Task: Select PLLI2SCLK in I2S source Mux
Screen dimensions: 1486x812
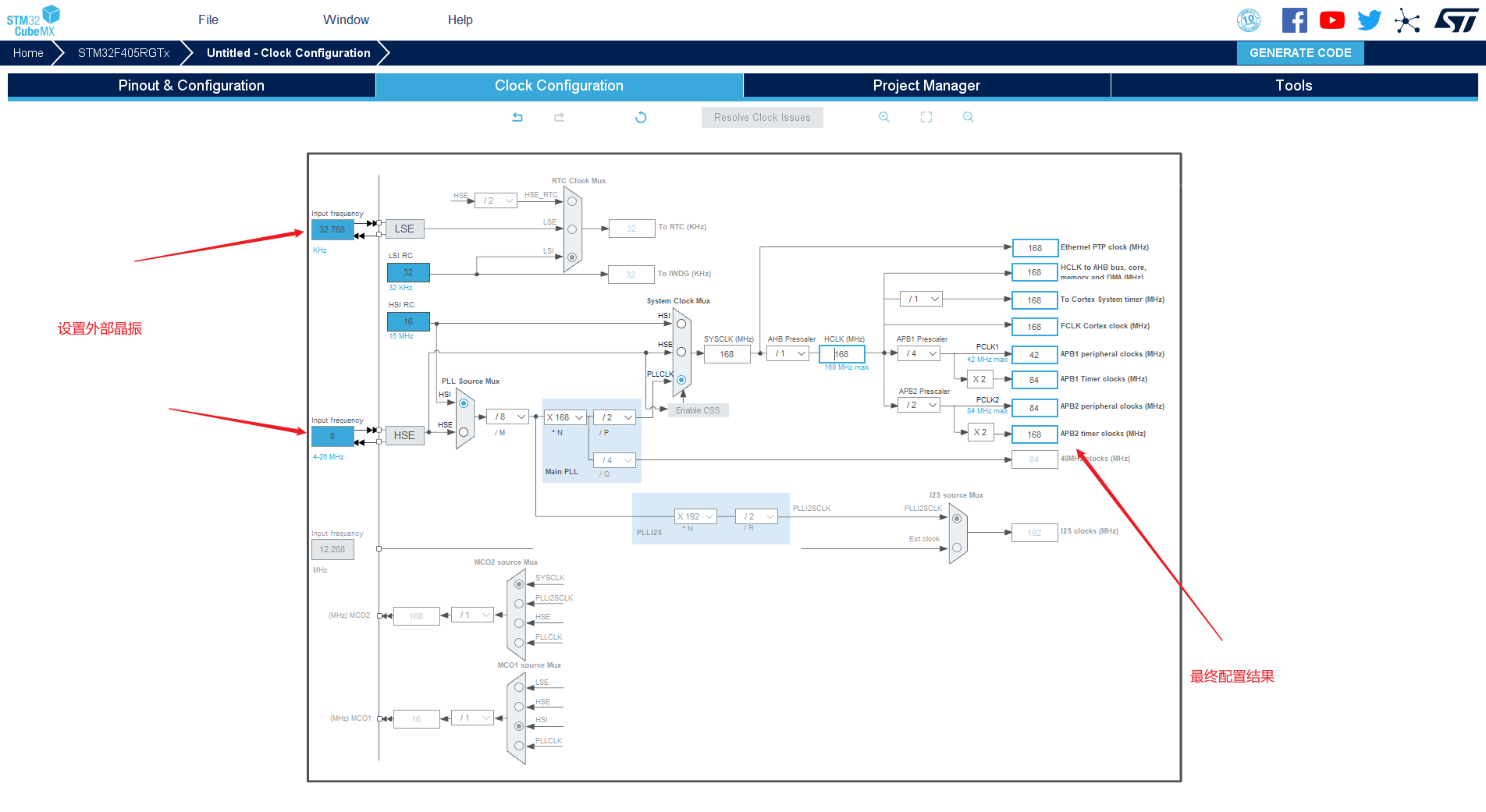Action: 957,519
